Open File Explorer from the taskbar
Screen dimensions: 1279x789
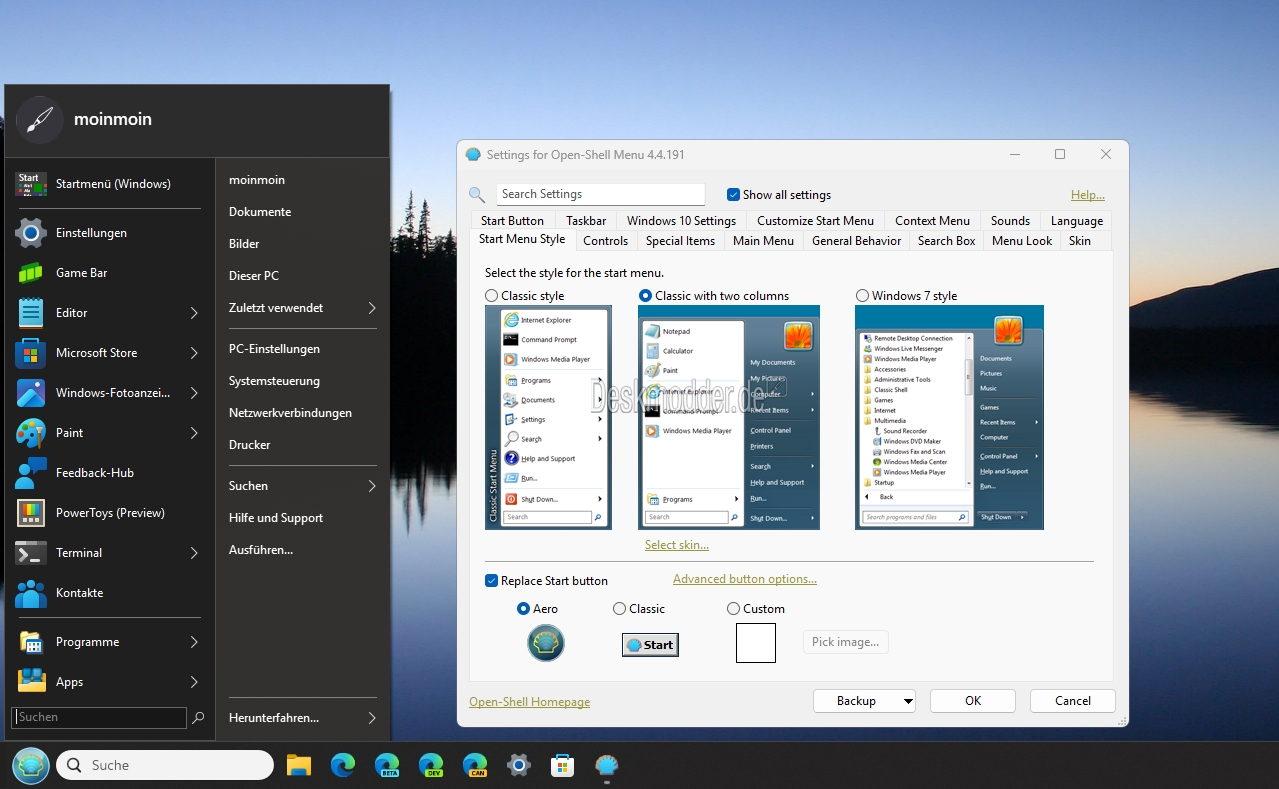point(299,766)
